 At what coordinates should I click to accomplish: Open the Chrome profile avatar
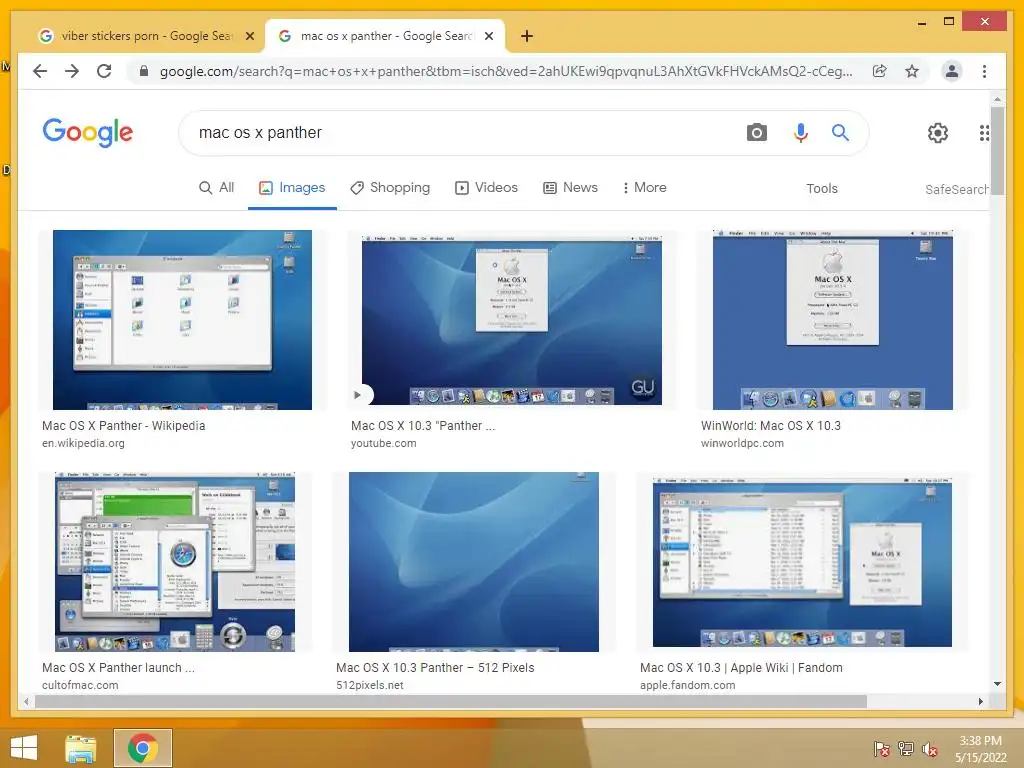pyautogui.click(x=952, y=71)
